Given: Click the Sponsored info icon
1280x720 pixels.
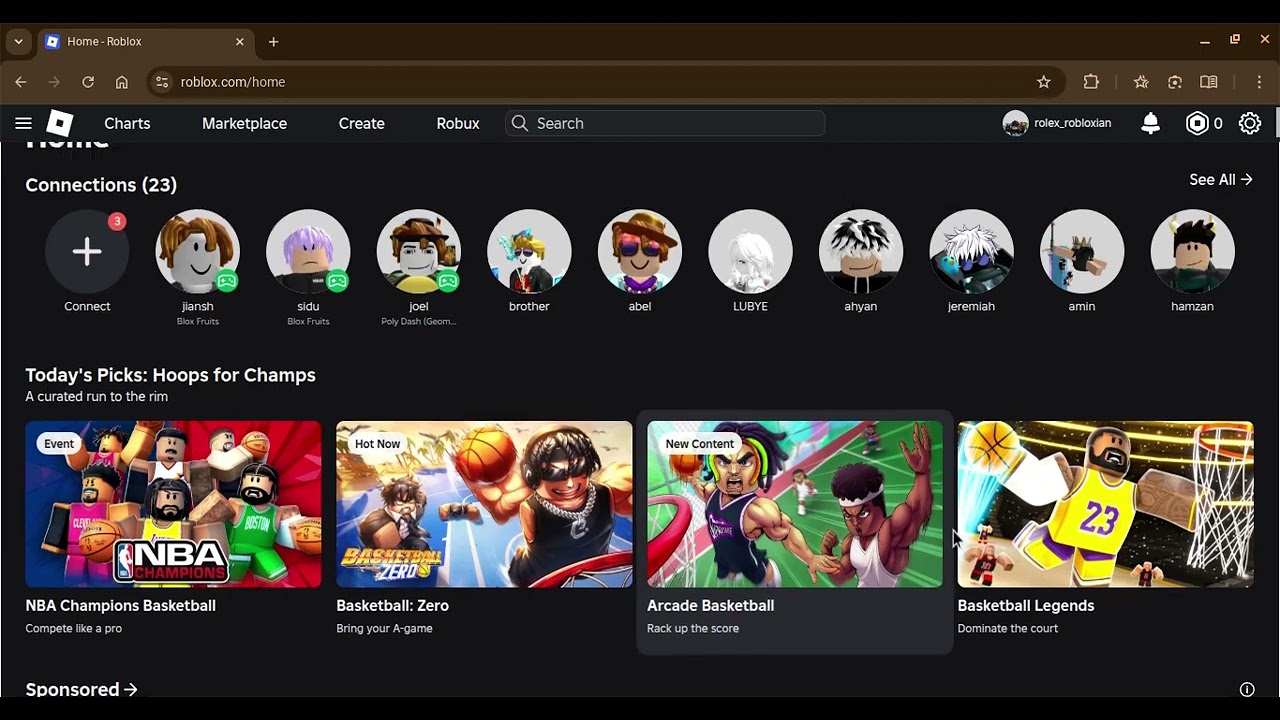Looking at the screenshot, I should (x=1247, y=689).
